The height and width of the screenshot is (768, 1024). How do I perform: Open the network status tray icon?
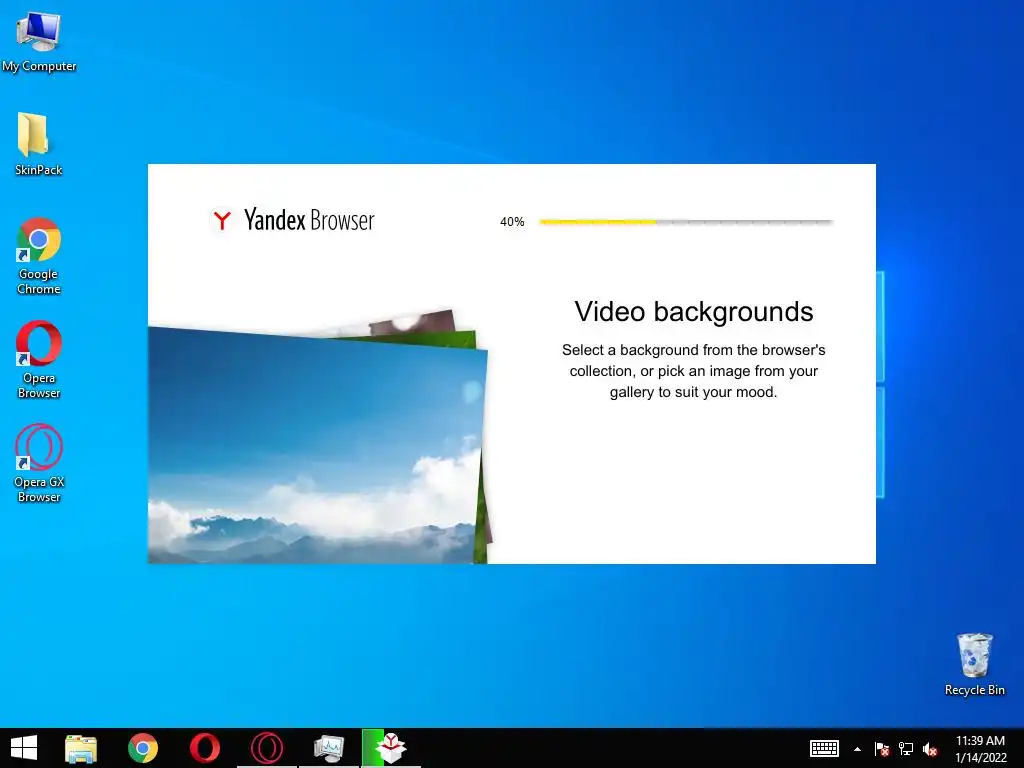(906, 749)
